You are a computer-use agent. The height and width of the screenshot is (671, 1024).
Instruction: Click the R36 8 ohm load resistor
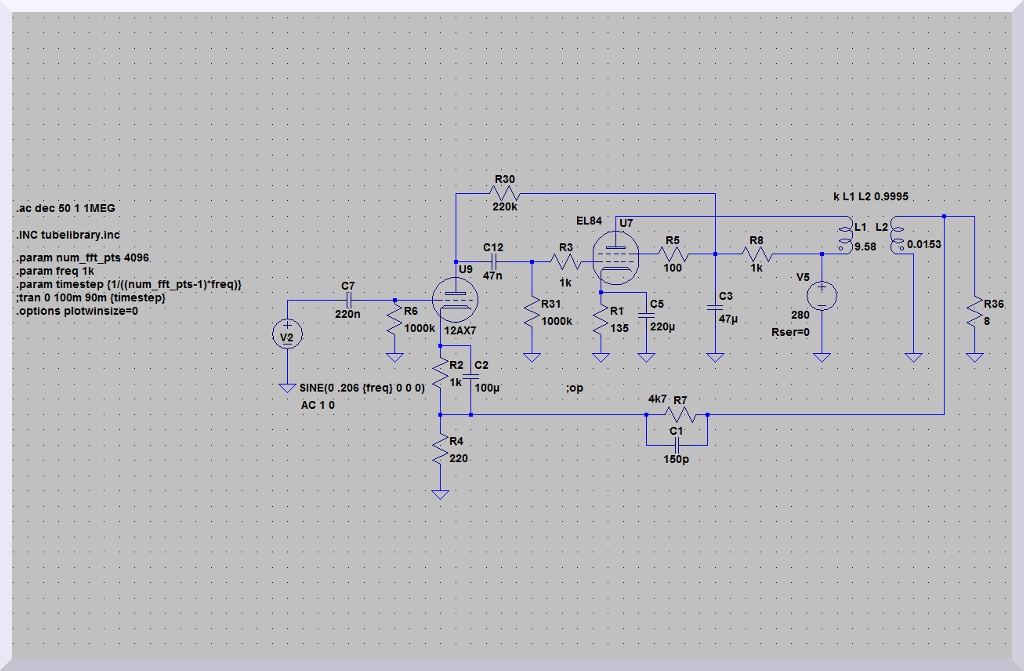(974, 313)
